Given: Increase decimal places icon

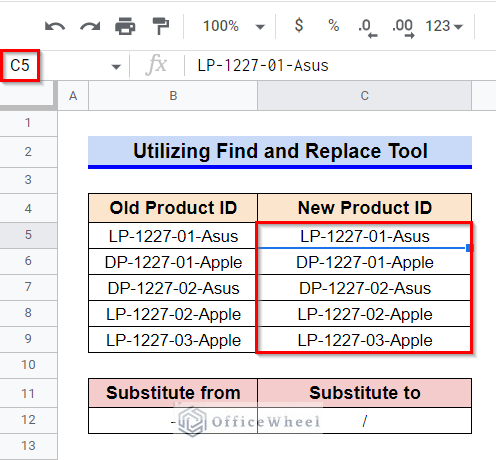Looking at the screenshot, I should [x=403, y=28].
